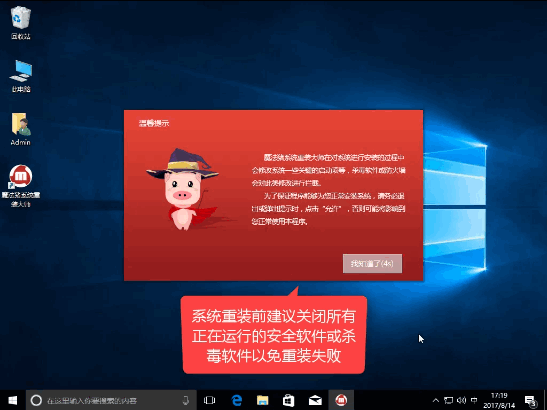Open the Recycle Bin desktop icon
The width and height of the screenshot is (547, 410).
pyautogui.click(x=21, y=23)
